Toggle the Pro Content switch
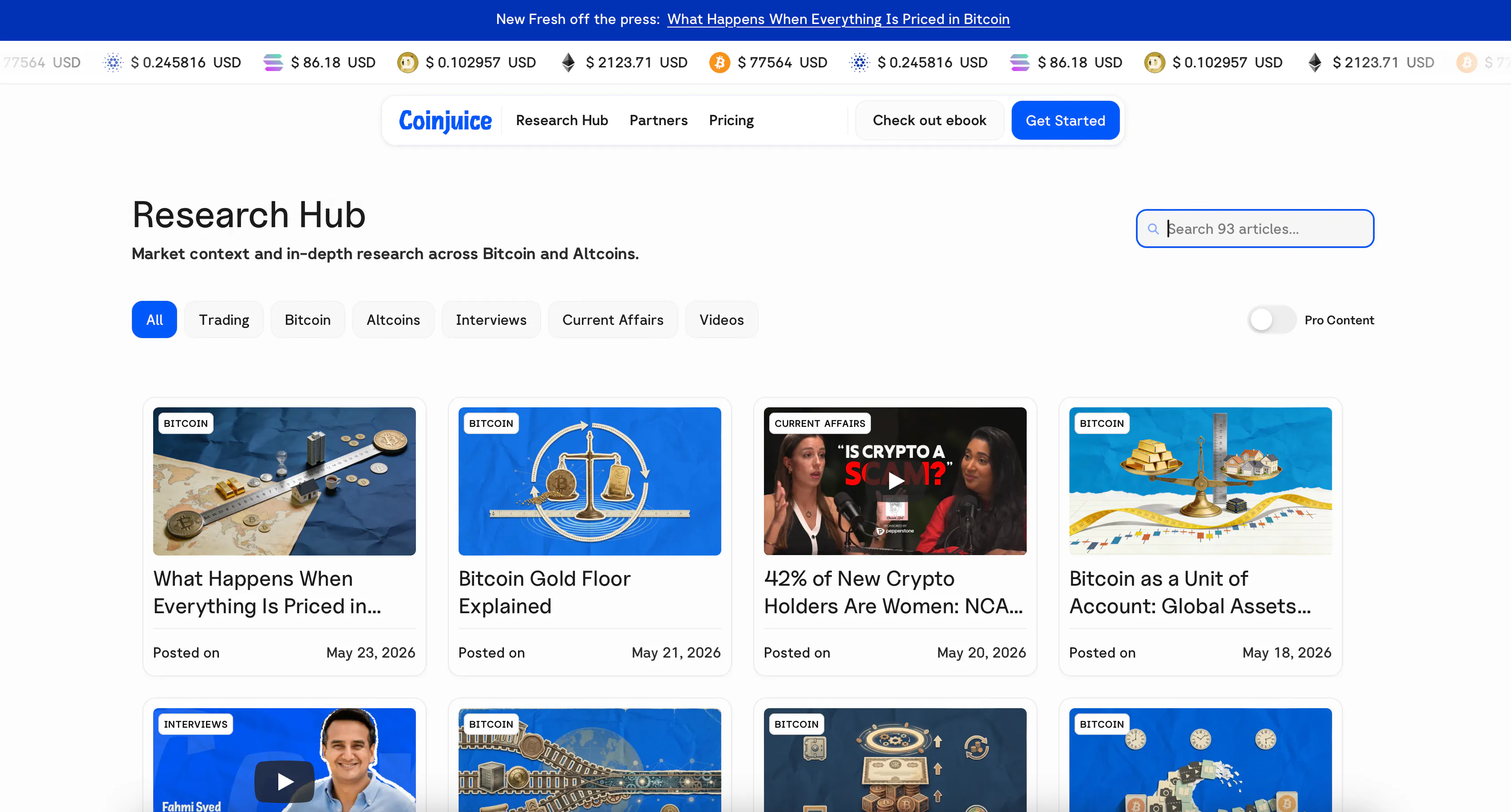Image resolution: width=1511 pixels, height=812 pixels. 1271,319
